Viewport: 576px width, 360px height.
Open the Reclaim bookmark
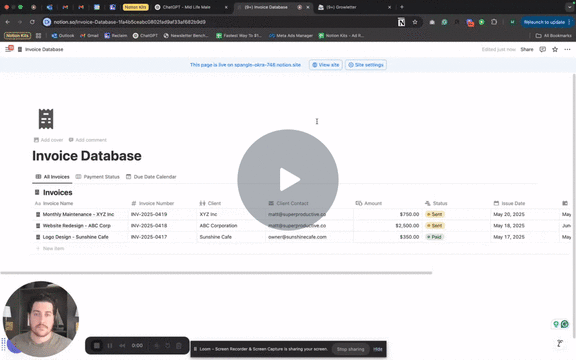[x=116, y=36]
